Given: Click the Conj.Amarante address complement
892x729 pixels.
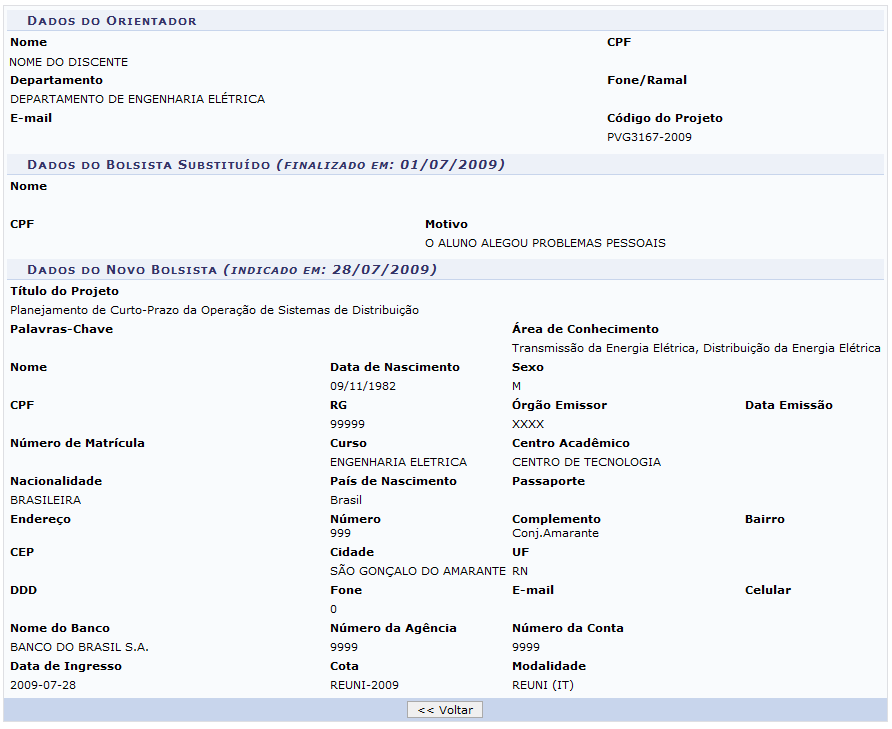Looking at the screenshot, I should (555, 533).
